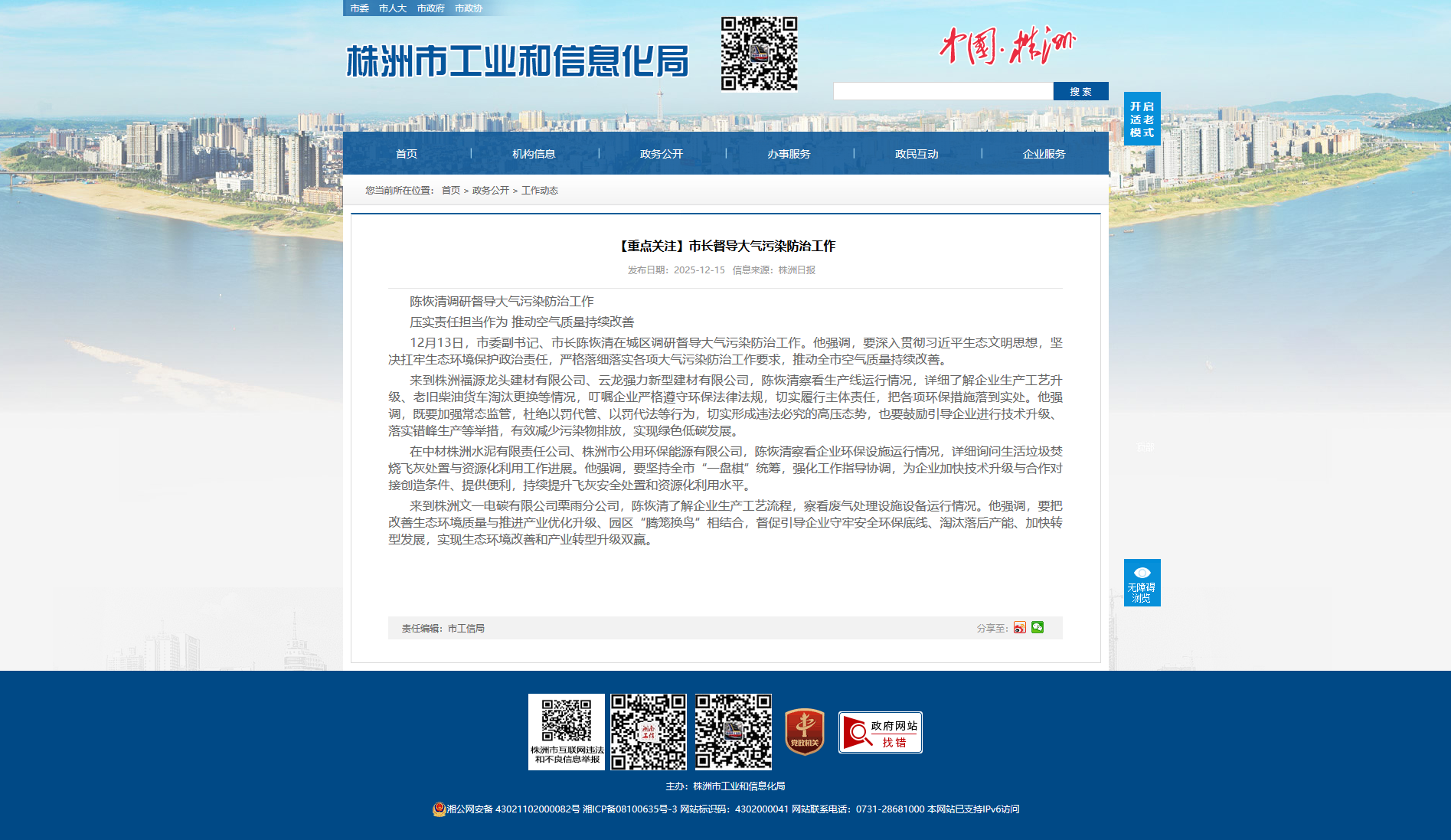
Task: Open the 机构信息 navigation menu
Action: 534,154
